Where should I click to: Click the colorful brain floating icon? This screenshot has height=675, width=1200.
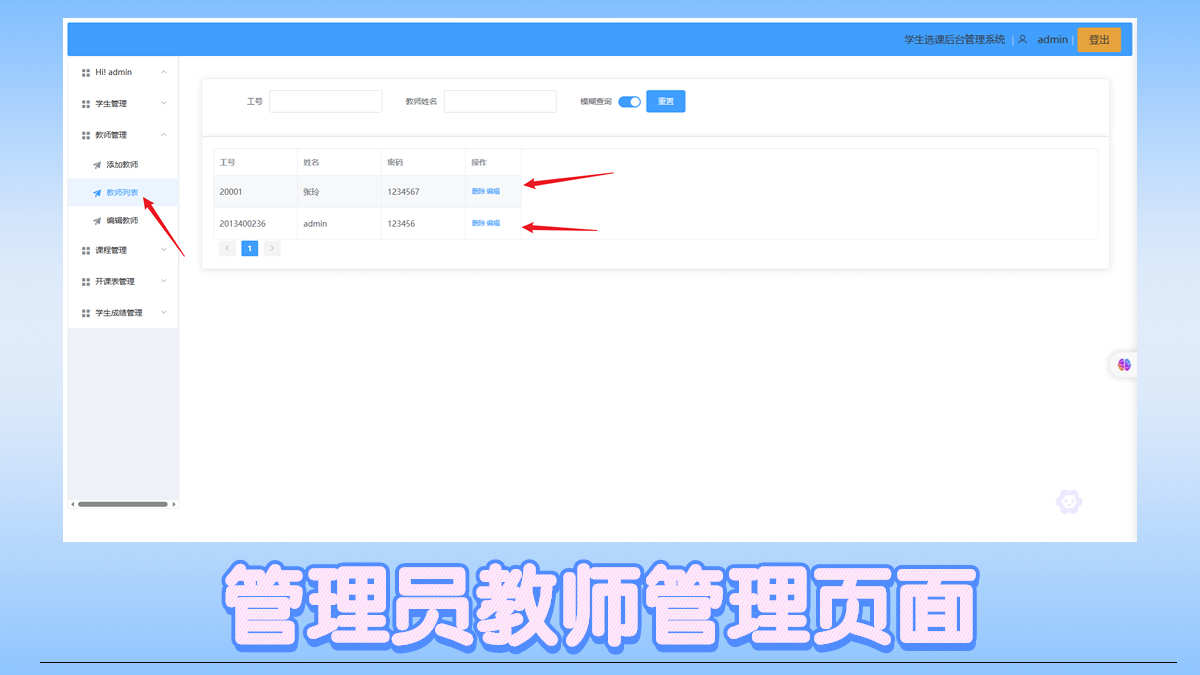tap(1124, 365)
